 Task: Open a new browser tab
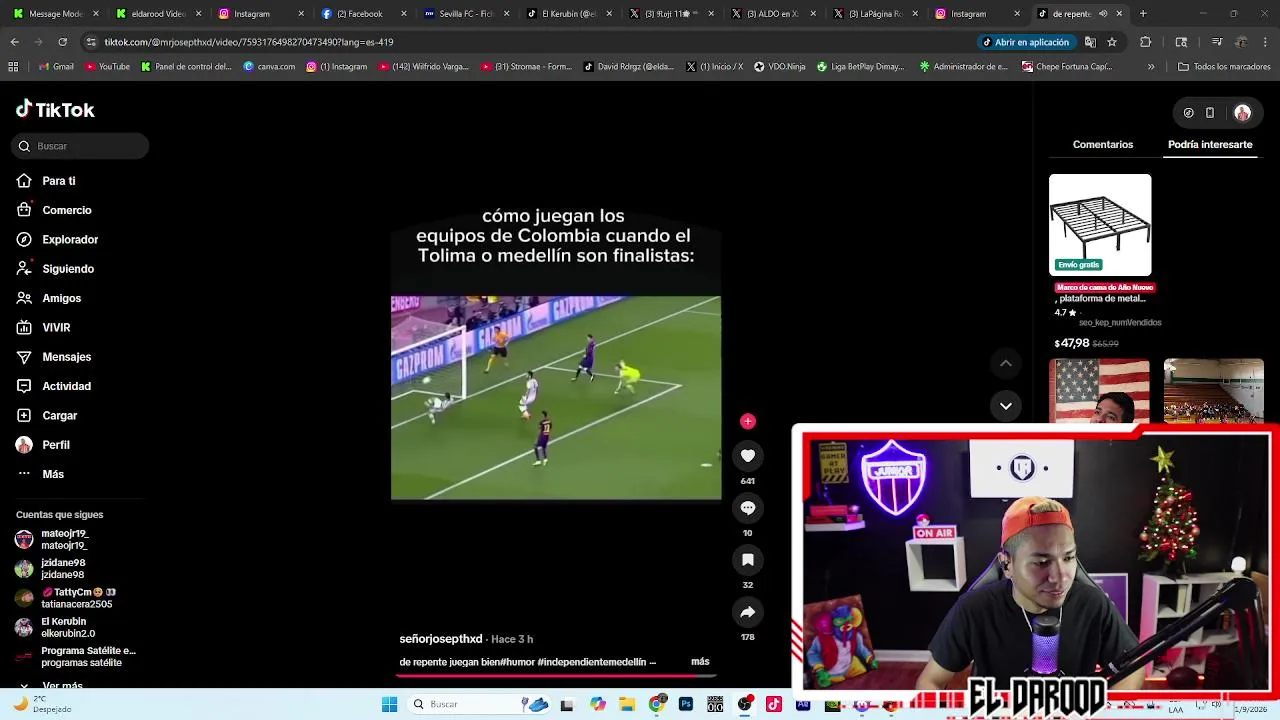point(1143,14)
